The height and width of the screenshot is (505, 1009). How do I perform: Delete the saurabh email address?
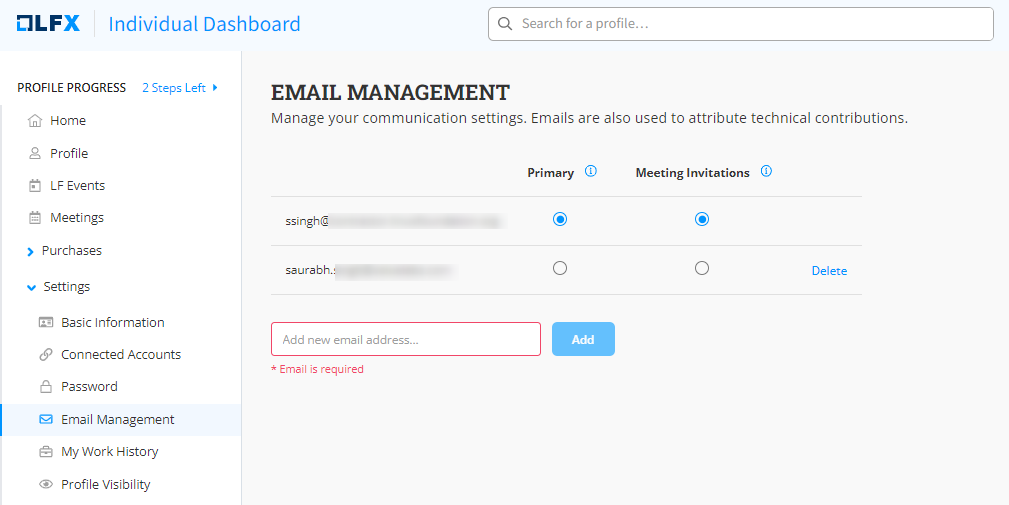[x=829, y=271]
